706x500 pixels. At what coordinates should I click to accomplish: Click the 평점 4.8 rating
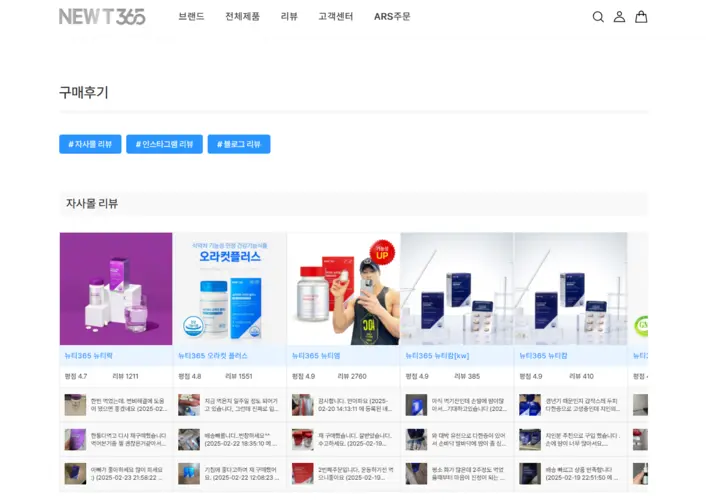click(x=190, y=376)
